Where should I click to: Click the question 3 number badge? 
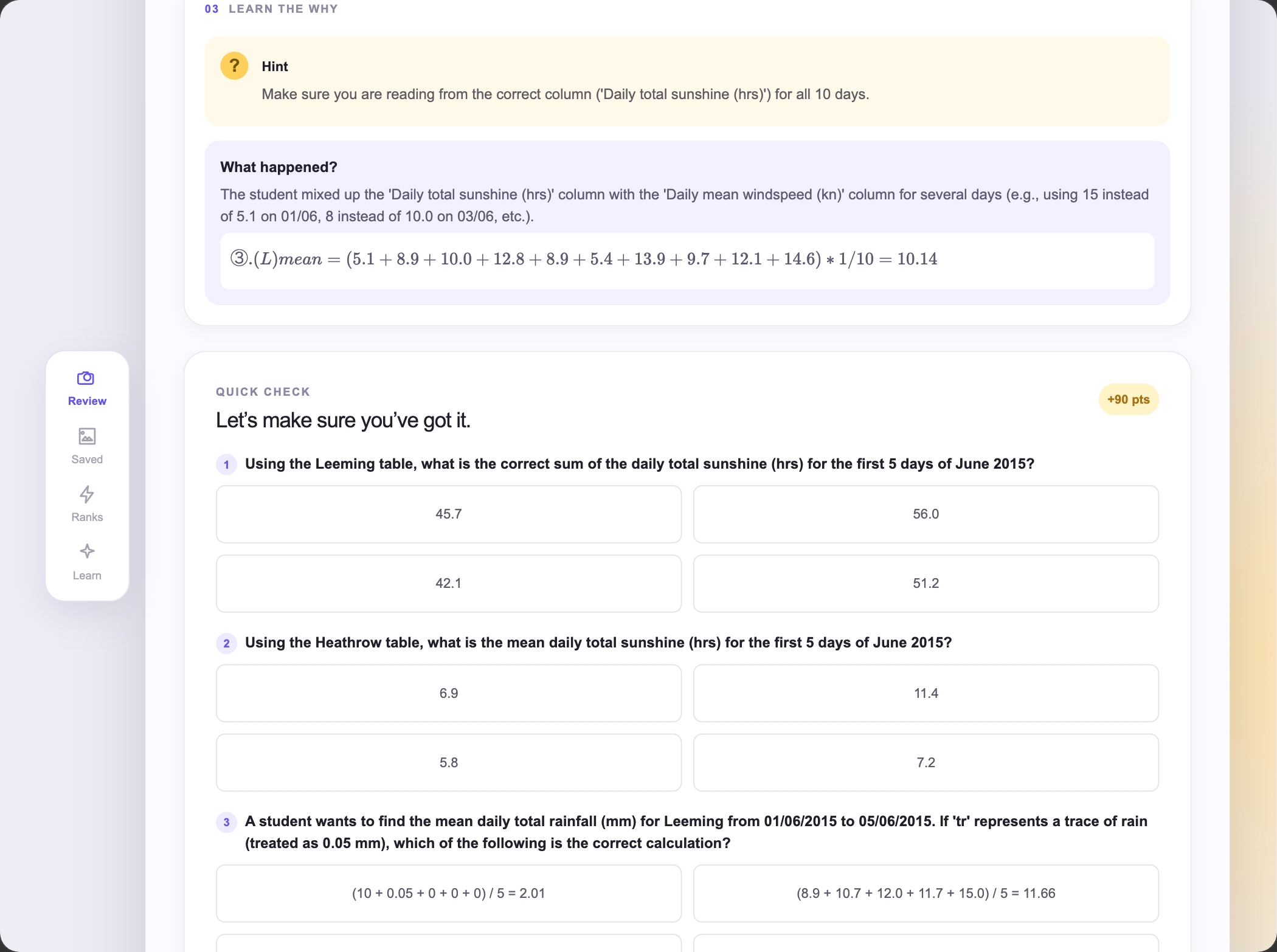[x=226, y=822]
